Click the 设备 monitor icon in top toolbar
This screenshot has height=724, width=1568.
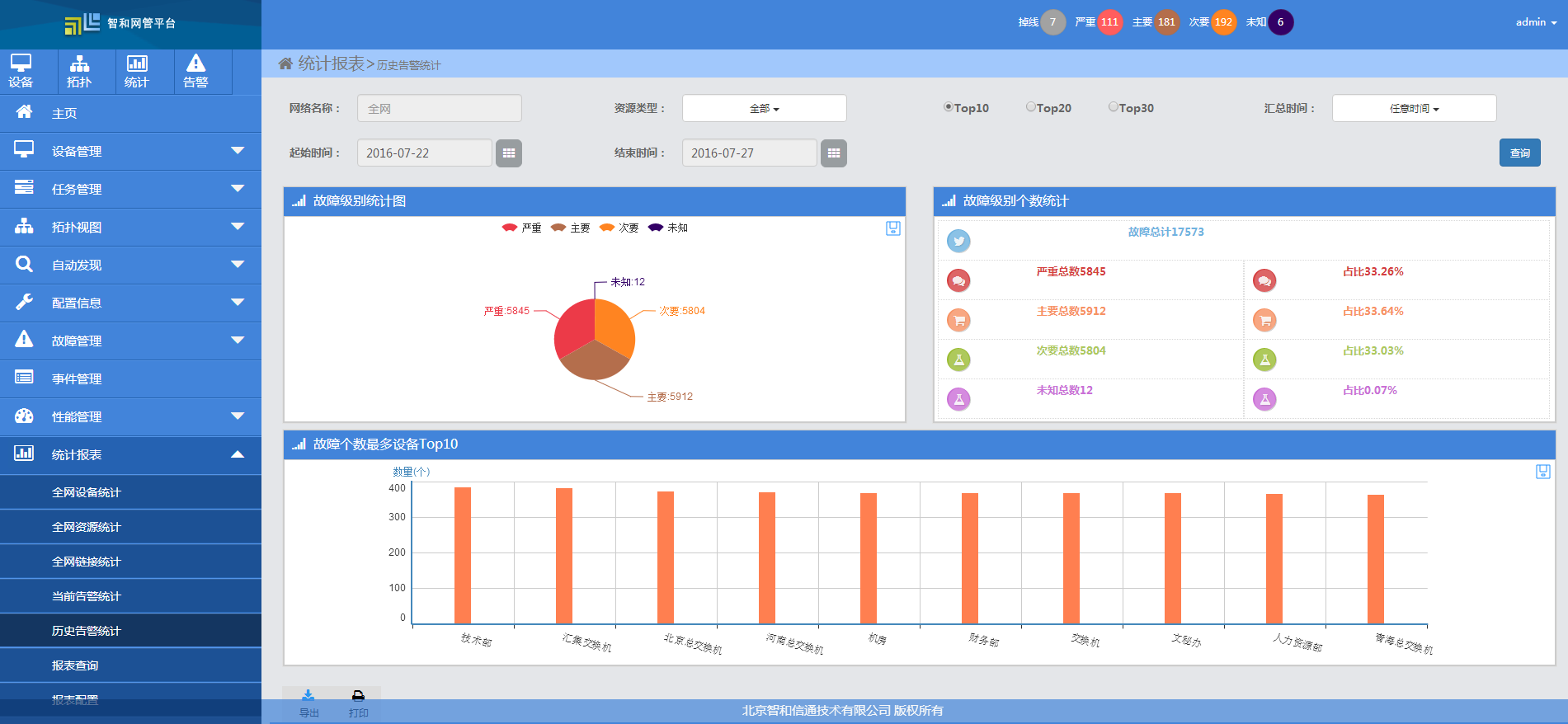[21, 63]
